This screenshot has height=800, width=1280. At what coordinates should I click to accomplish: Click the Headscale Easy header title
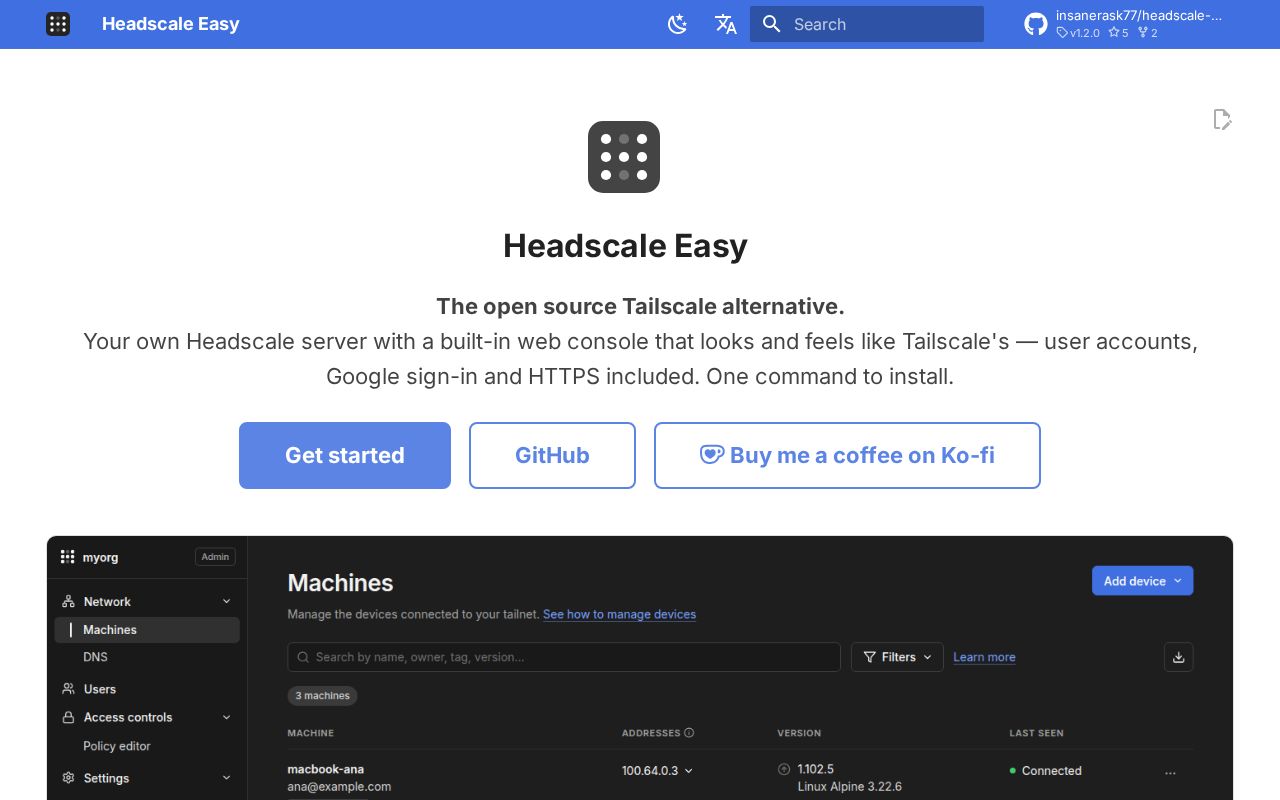[171, 24]
